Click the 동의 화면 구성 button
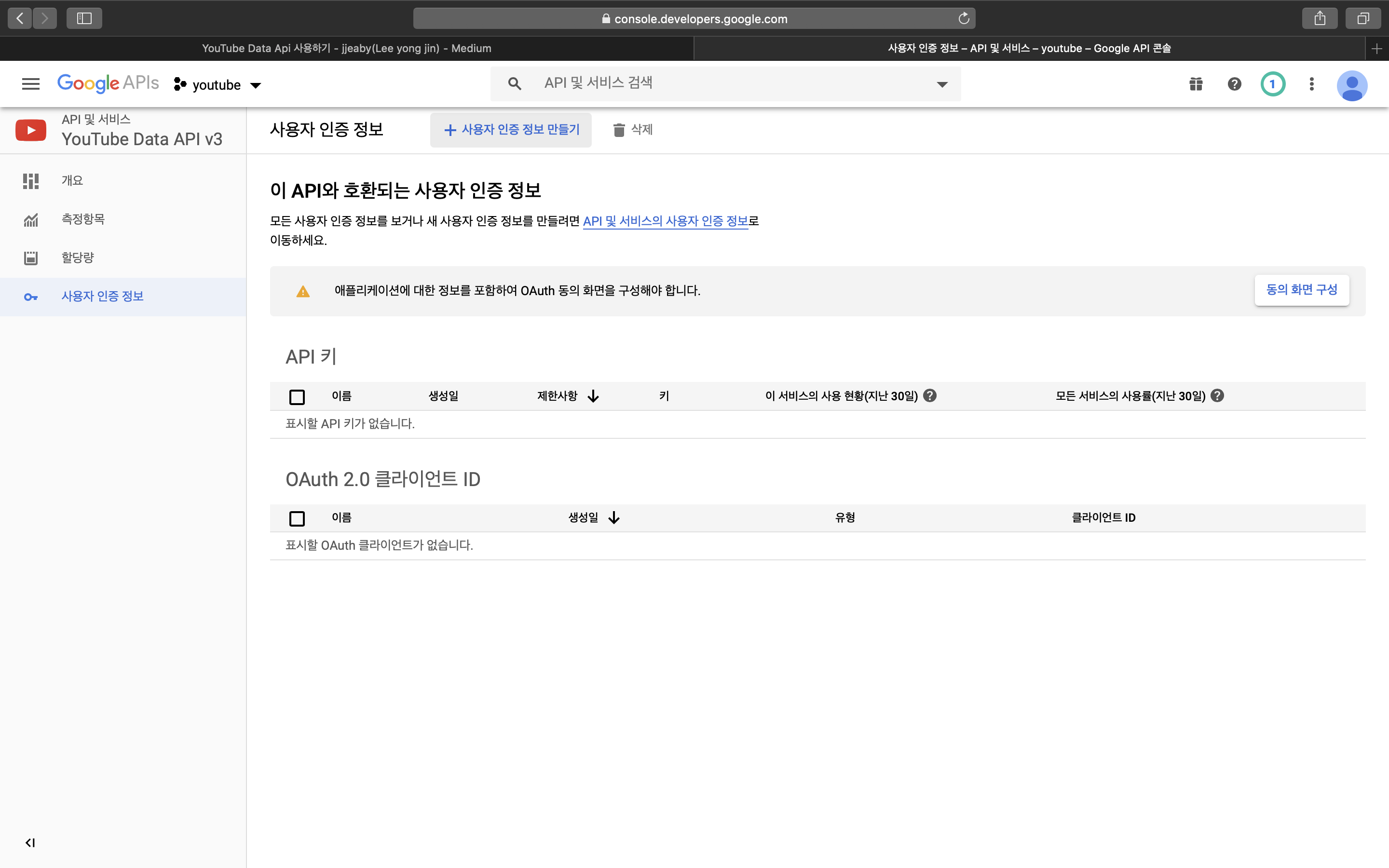The height and width of the screenshot is (868, 1389). [x=1302, y=290]
